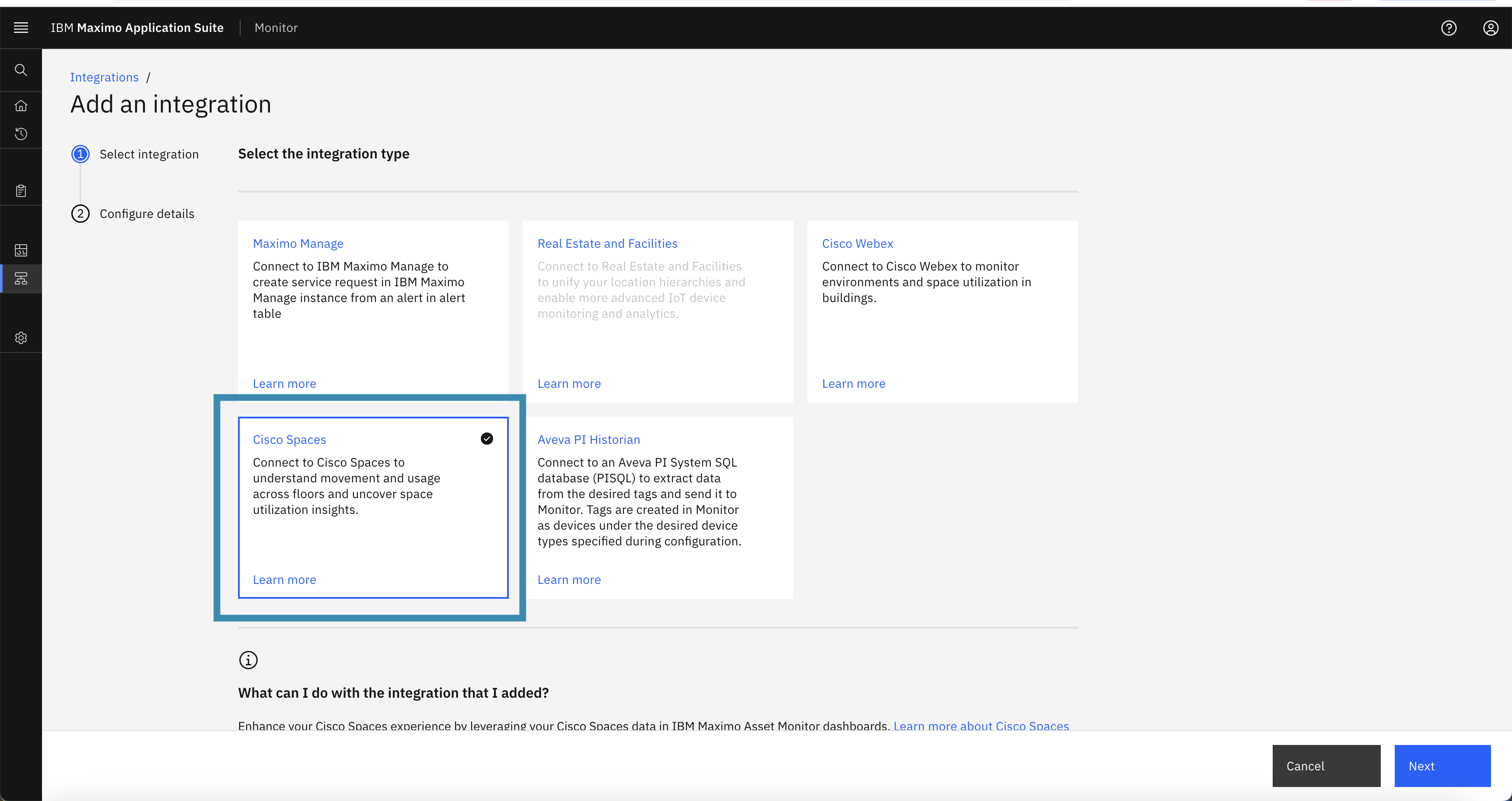Select the Real Estate and Facilities card
The image size is (1512, 801).
(658, 311)
